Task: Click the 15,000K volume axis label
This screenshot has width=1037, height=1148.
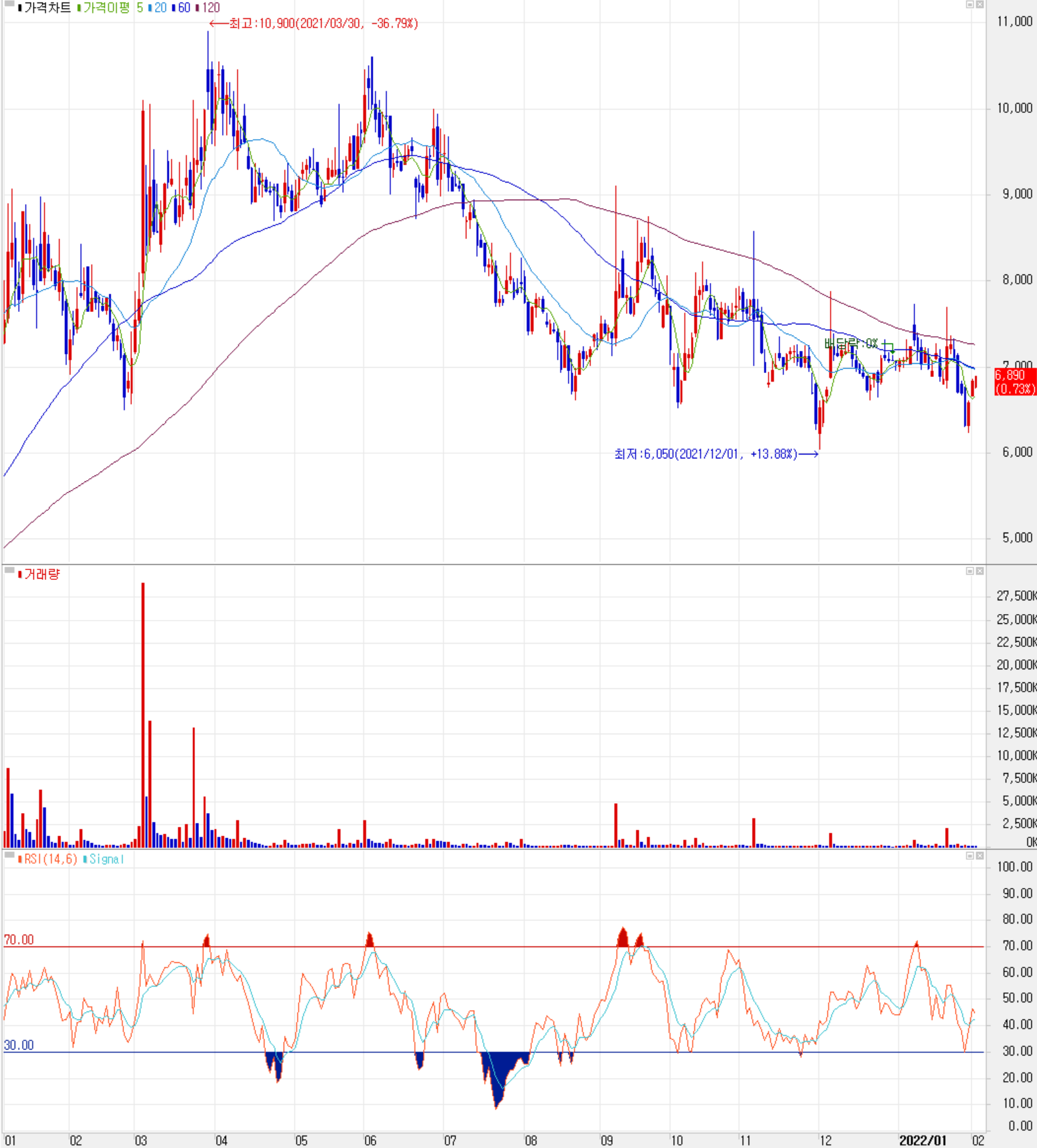Action: coord(1016,710)
